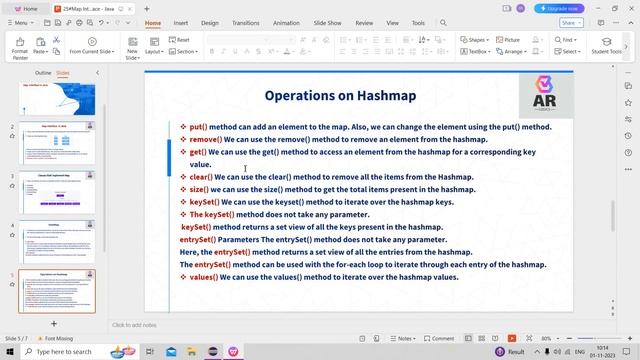Open the Windows Start menu
The image size is (640, 360).
pos(10,351)
